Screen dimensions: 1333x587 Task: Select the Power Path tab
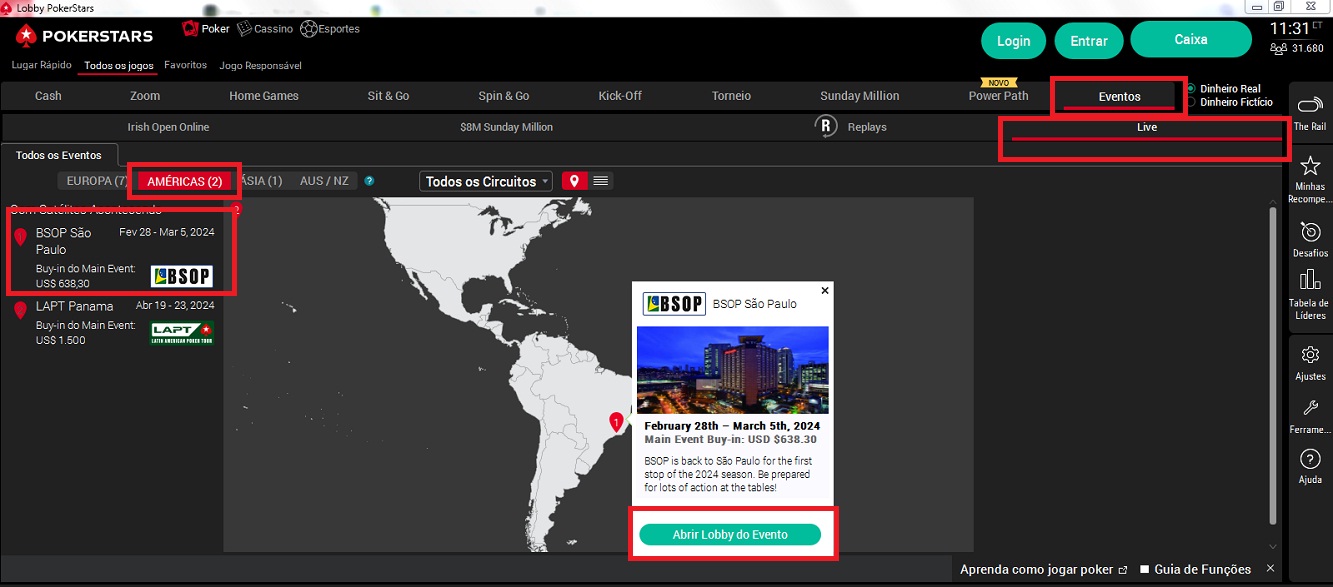(x=998, y=96)
